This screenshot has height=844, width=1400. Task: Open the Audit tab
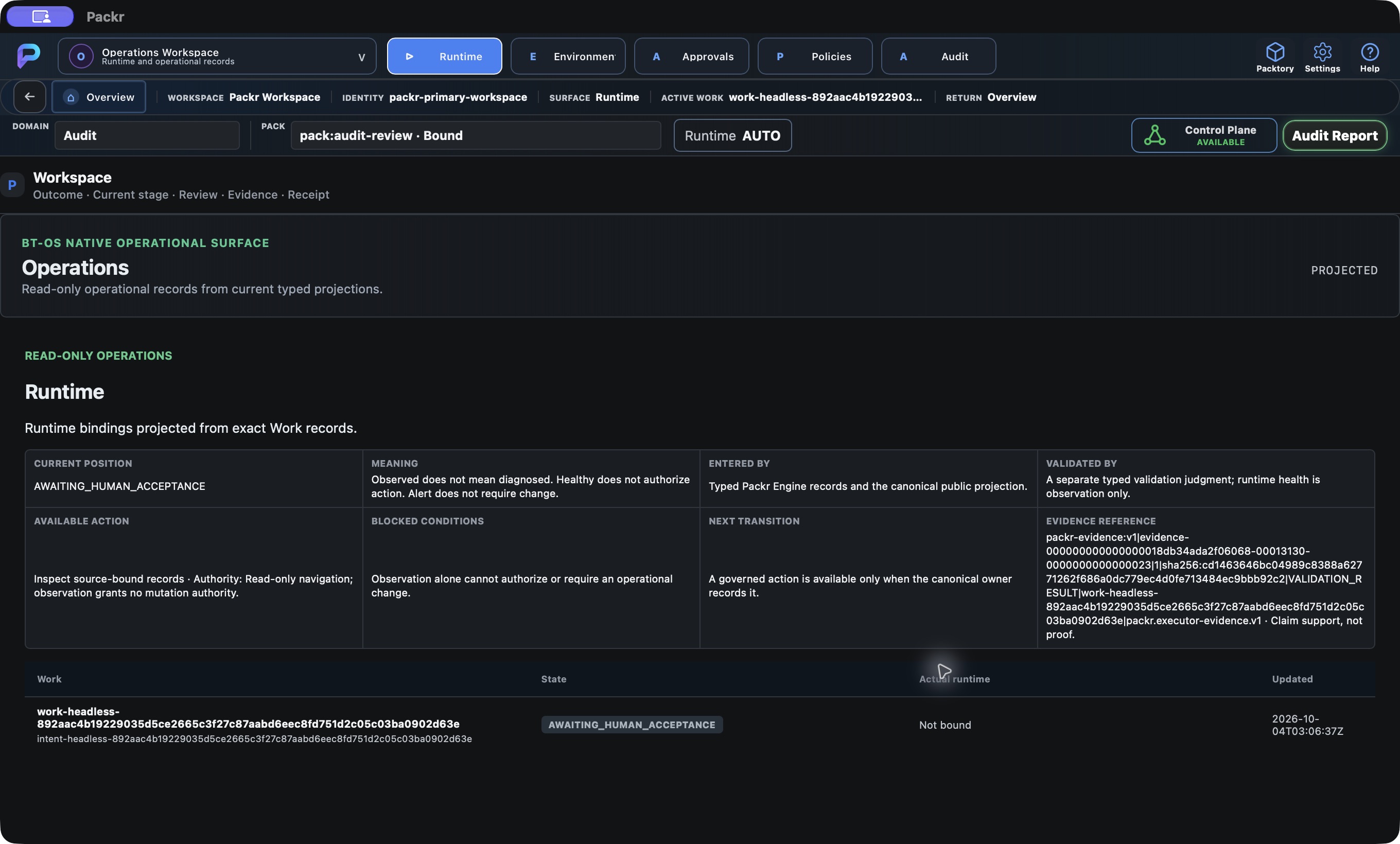tap(938, 56)
